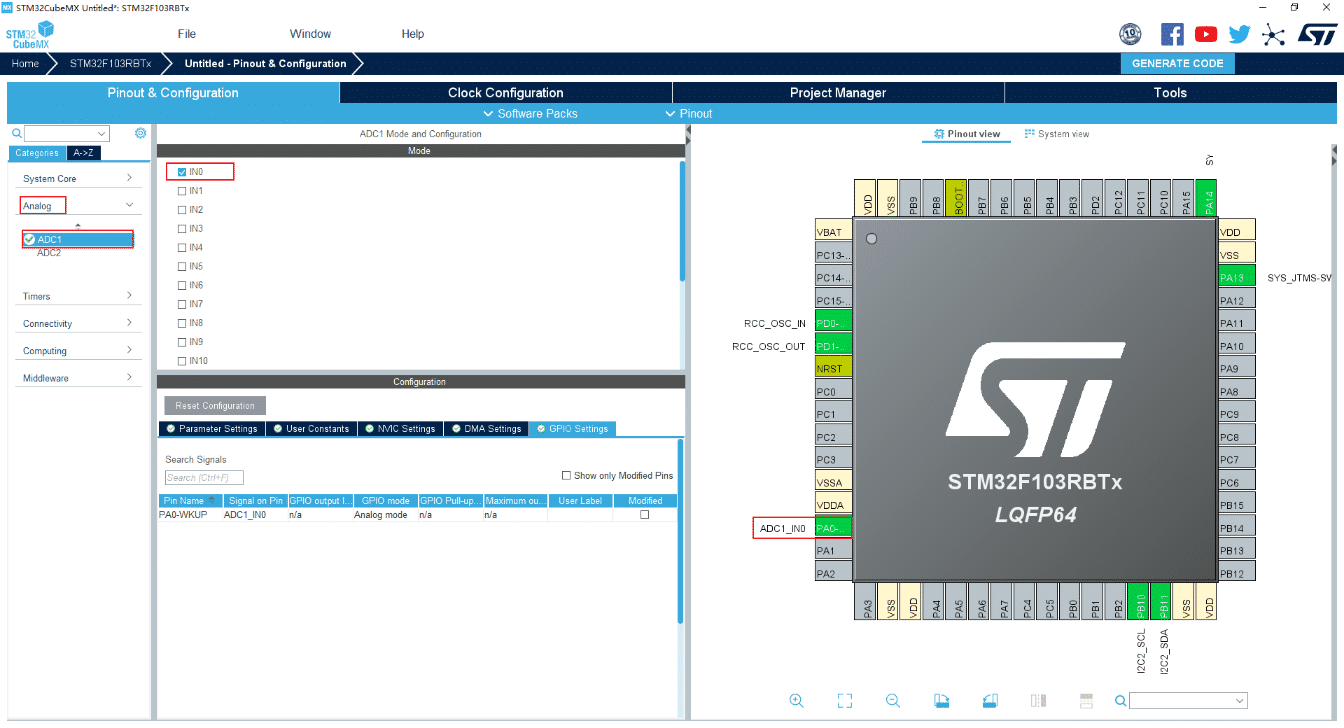Screen dimensions: 1344x728
Task: Go to Home in the breadcrumb
Action: 25,63
